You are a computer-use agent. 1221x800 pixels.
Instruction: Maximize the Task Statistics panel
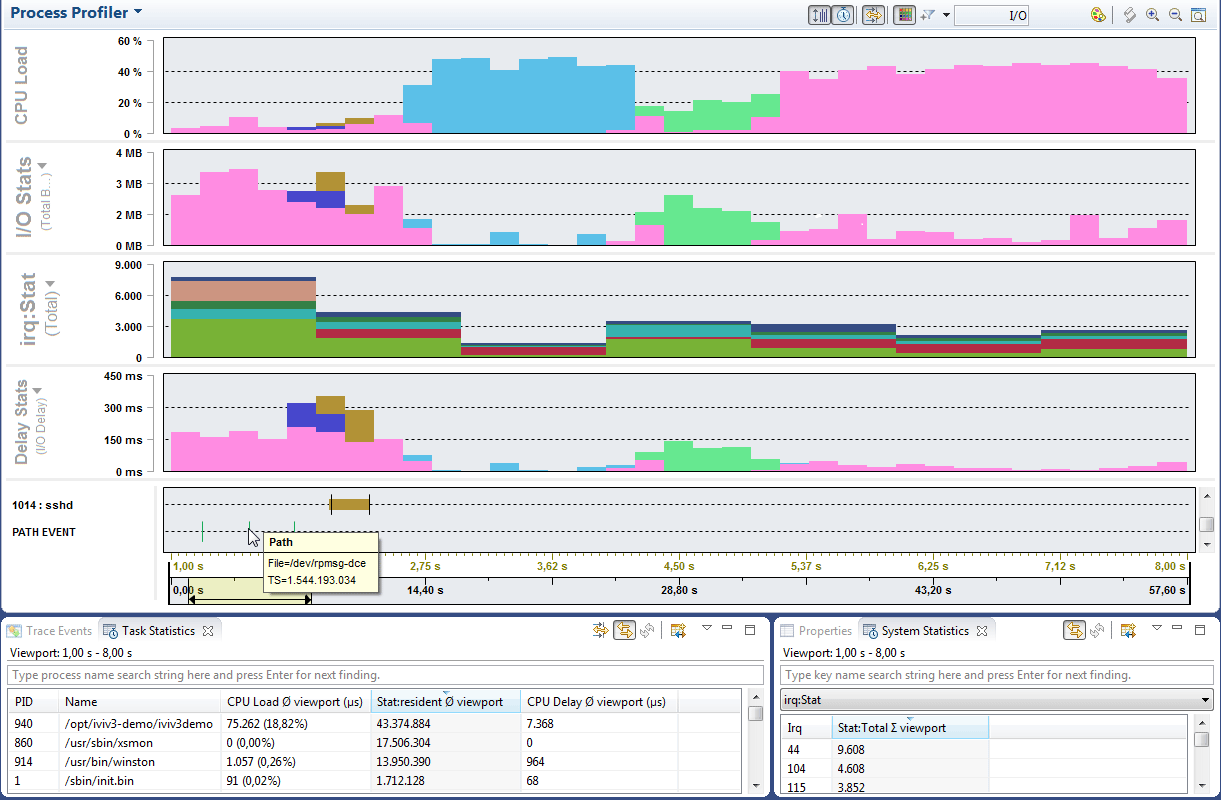click(x=750, y=630)
